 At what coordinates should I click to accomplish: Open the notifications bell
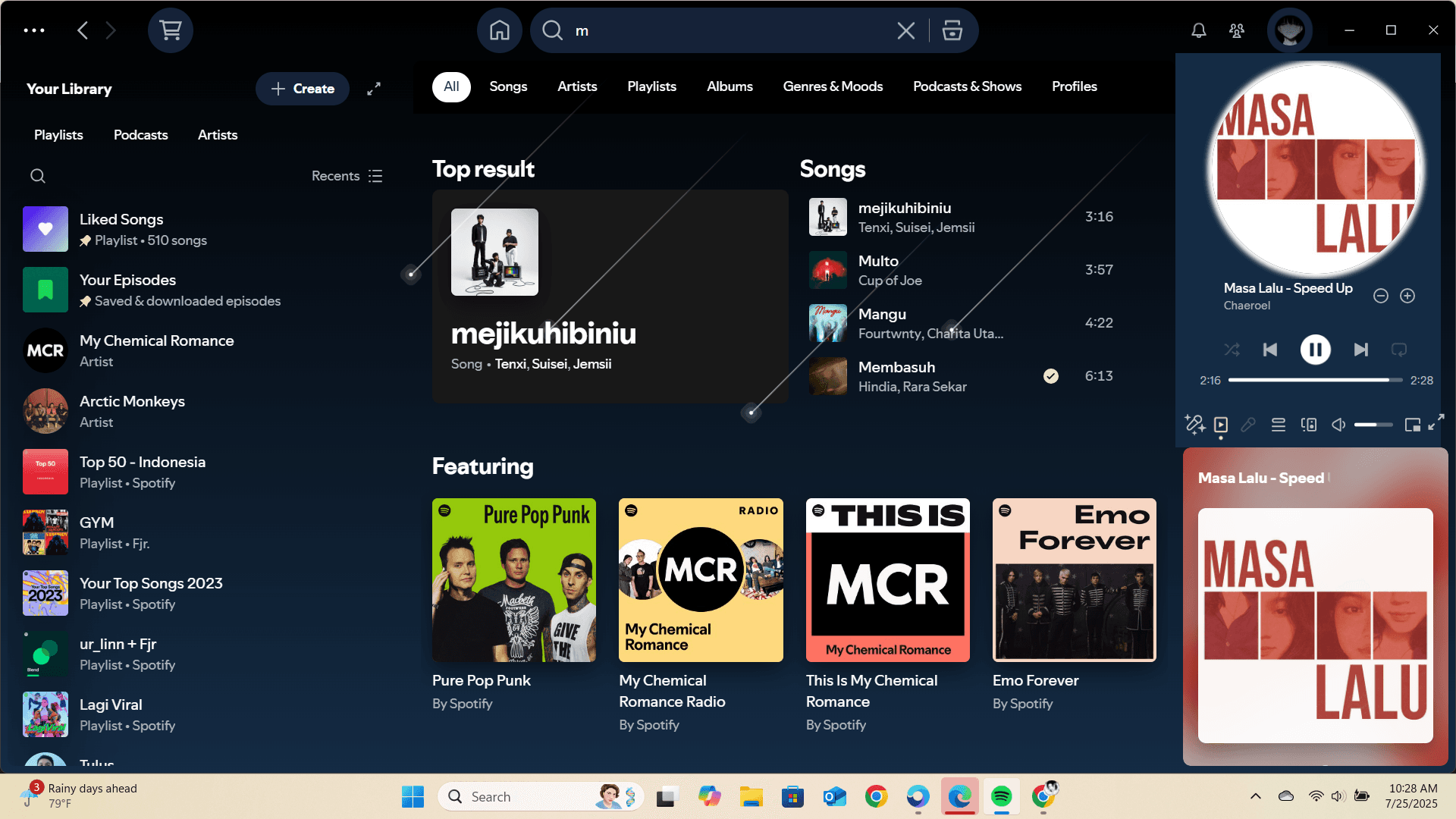[1199, 30]
